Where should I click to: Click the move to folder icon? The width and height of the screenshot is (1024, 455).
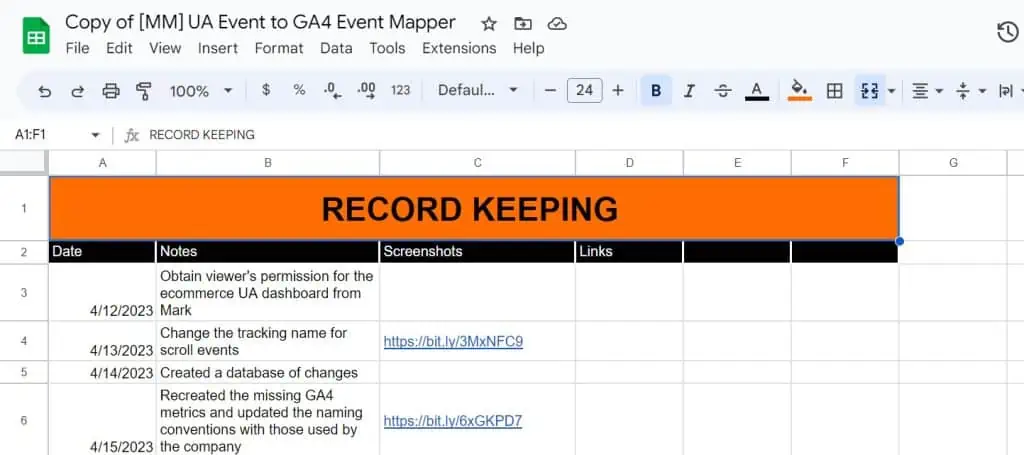coord(522,24)
